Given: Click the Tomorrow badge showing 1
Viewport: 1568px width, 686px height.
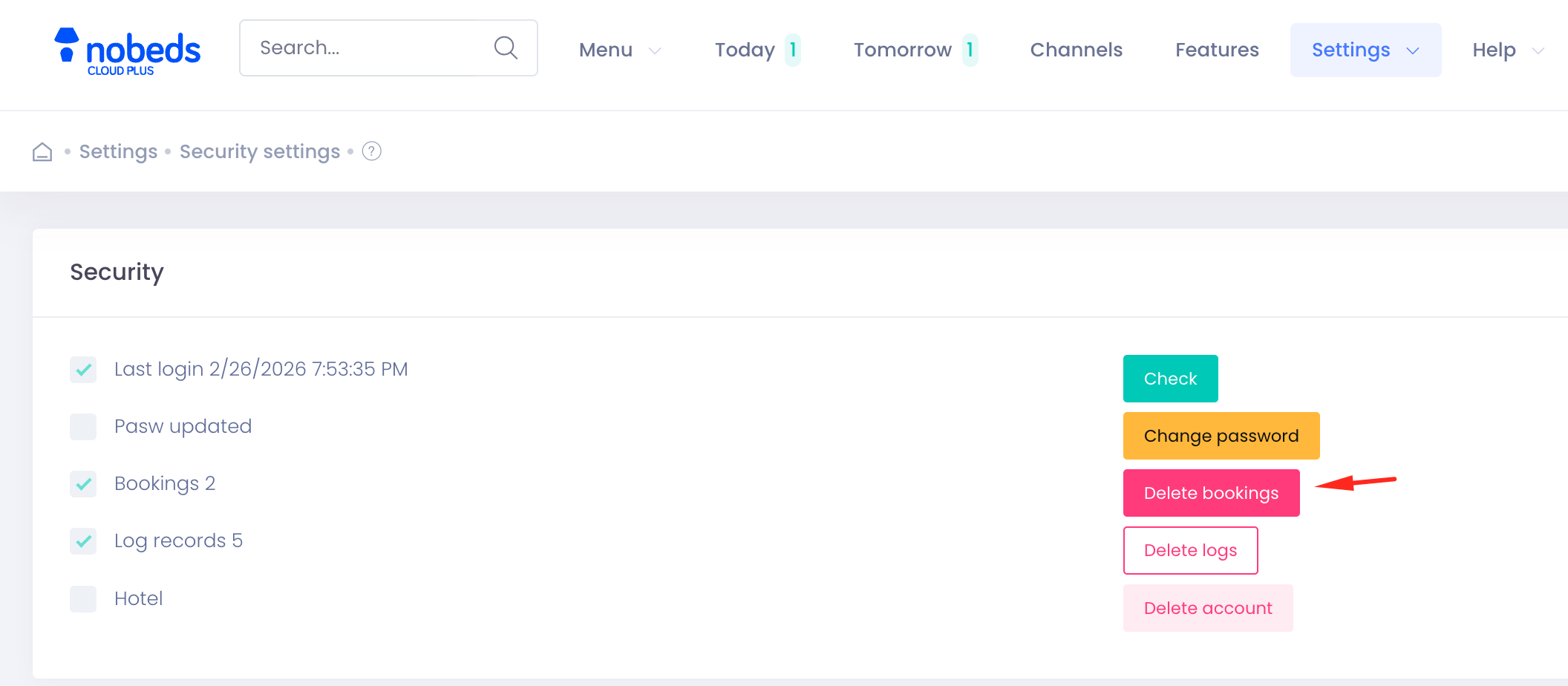Looking at the screenshot, I should 970,49.
